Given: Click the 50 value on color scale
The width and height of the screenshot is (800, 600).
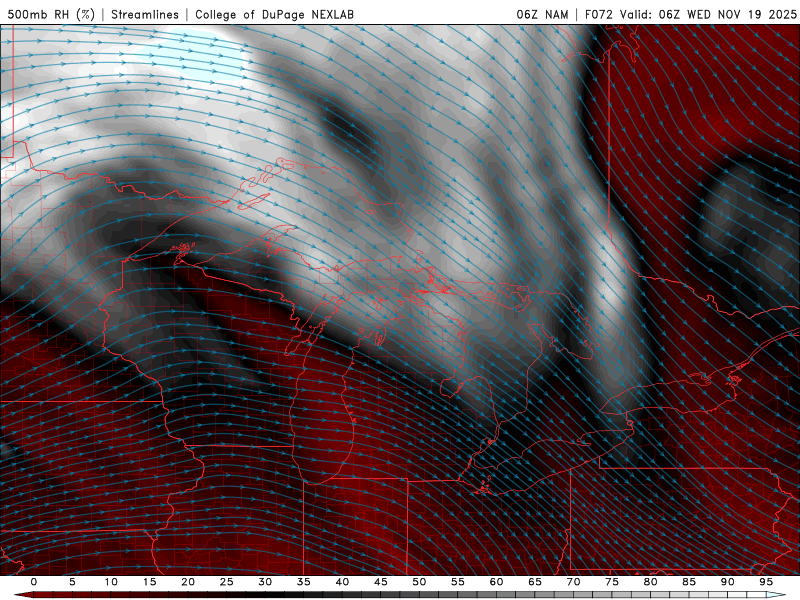Looking at the screenshot, I should click(419, 582).
